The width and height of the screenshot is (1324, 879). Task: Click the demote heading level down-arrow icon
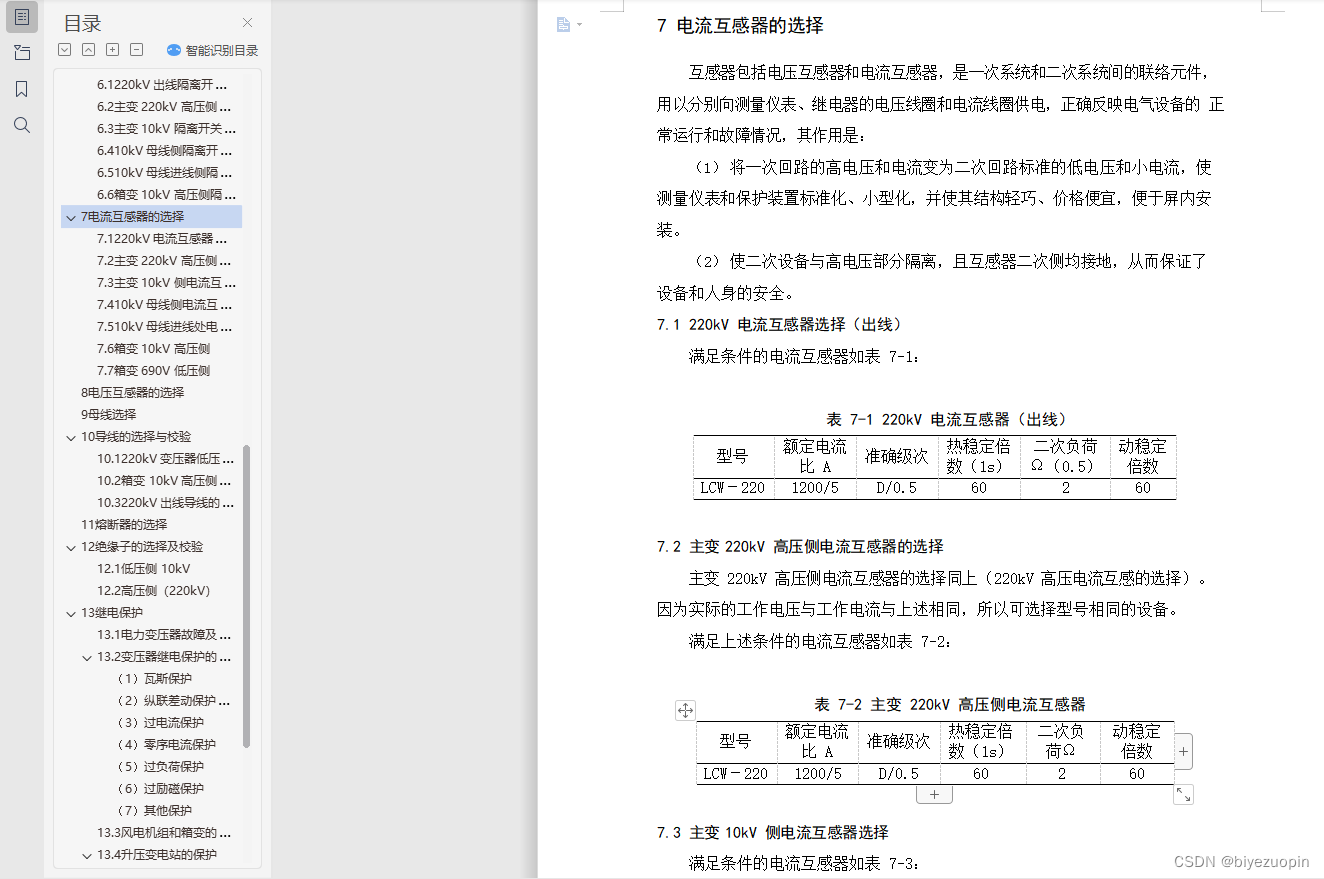click(x=64, y=50)
